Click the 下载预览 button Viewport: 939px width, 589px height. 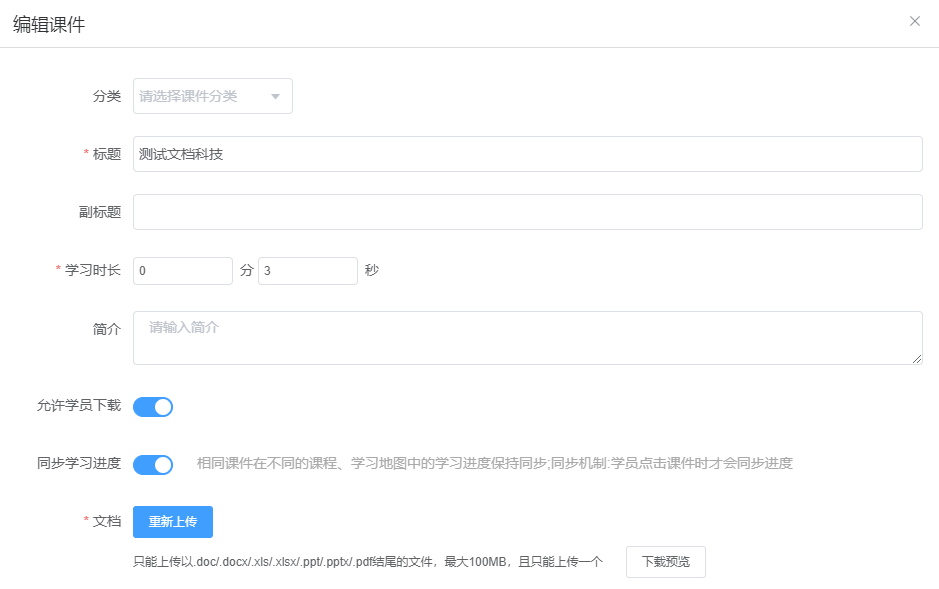[x=665, y=562]
